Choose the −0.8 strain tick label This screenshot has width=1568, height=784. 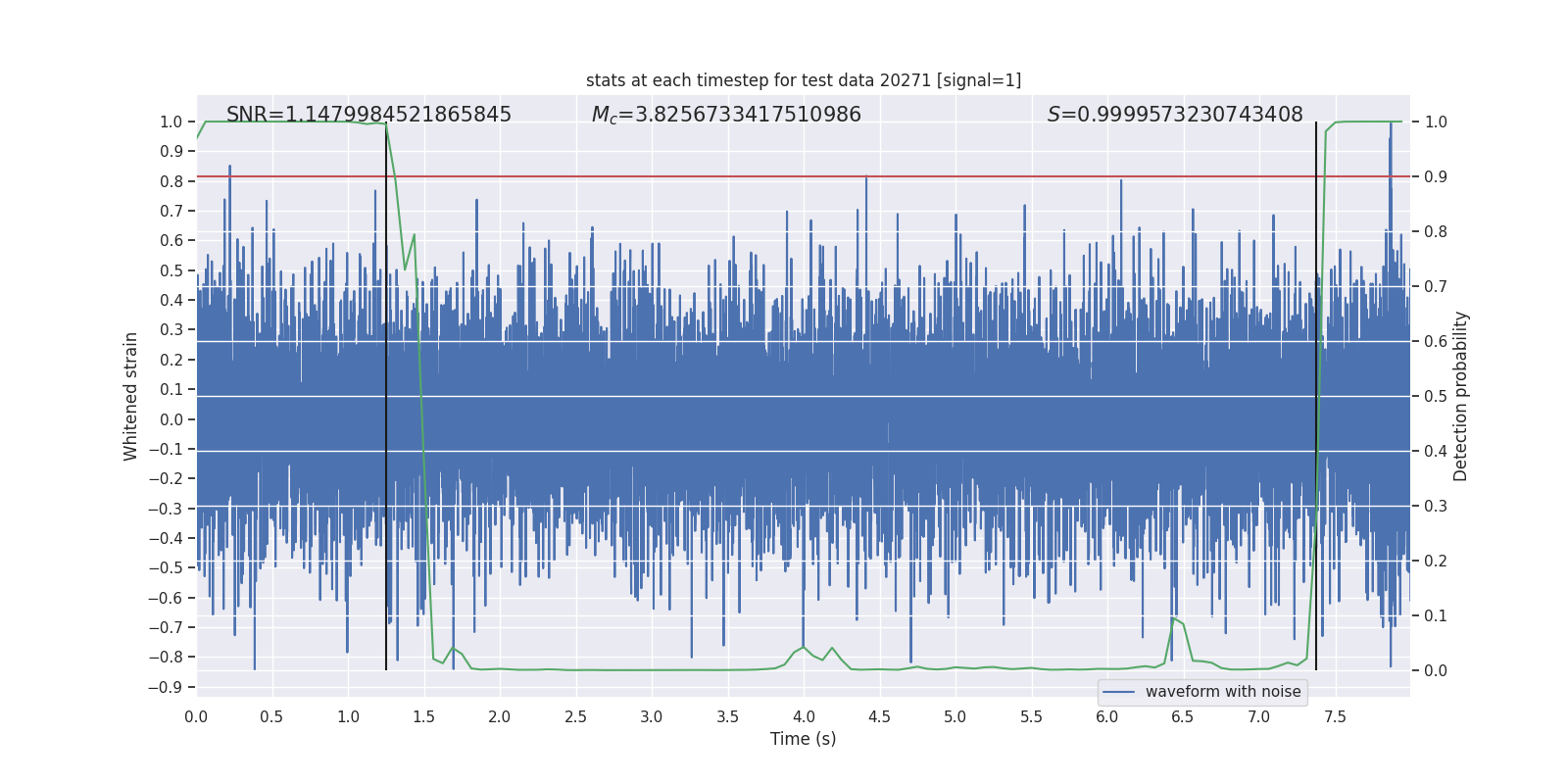[x=166, y=658]
